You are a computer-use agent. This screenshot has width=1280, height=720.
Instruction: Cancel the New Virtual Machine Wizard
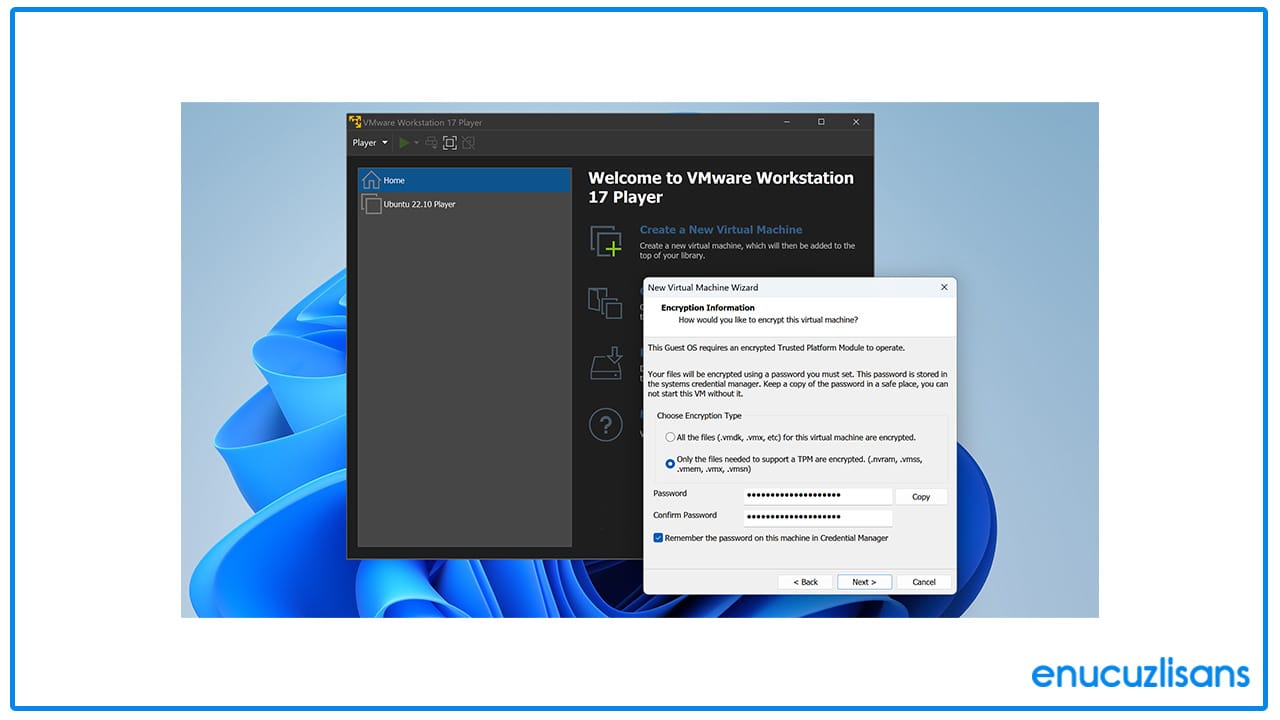tap(922, 581)
